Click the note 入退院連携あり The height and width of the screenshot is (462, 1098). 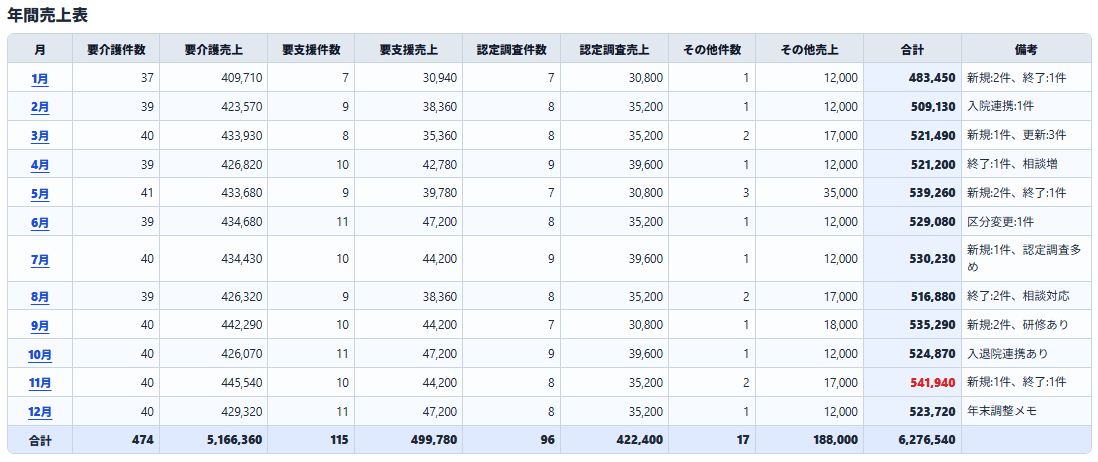[x=1008, y=354]
